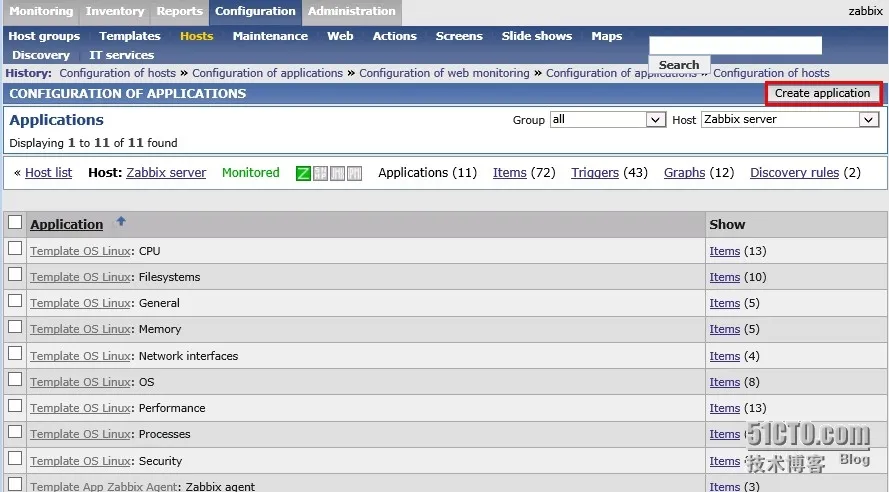The height and width of the screenshot is (492, 889).
Task: Open Items link for CPU application
Action: point(725,251)
